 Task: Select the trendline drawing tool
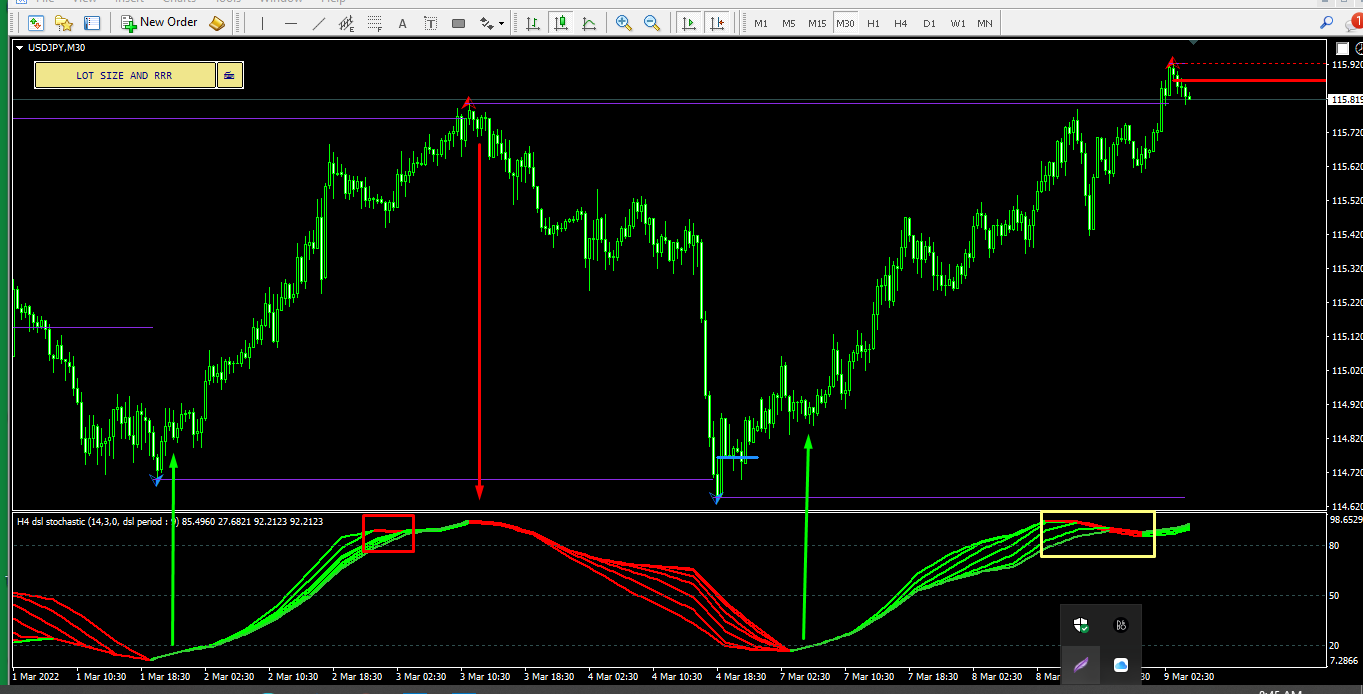[x=319, y=22]
